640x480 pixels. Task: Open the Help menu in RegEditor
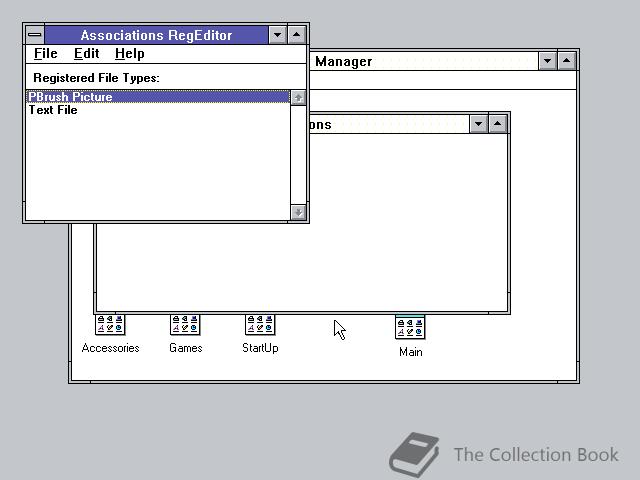(x=129, y=53)
